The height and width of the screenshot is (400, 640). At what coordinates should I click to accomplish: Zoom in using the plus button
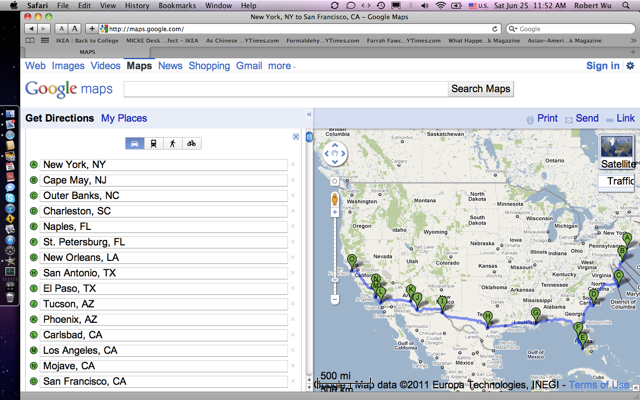(335, 212)
